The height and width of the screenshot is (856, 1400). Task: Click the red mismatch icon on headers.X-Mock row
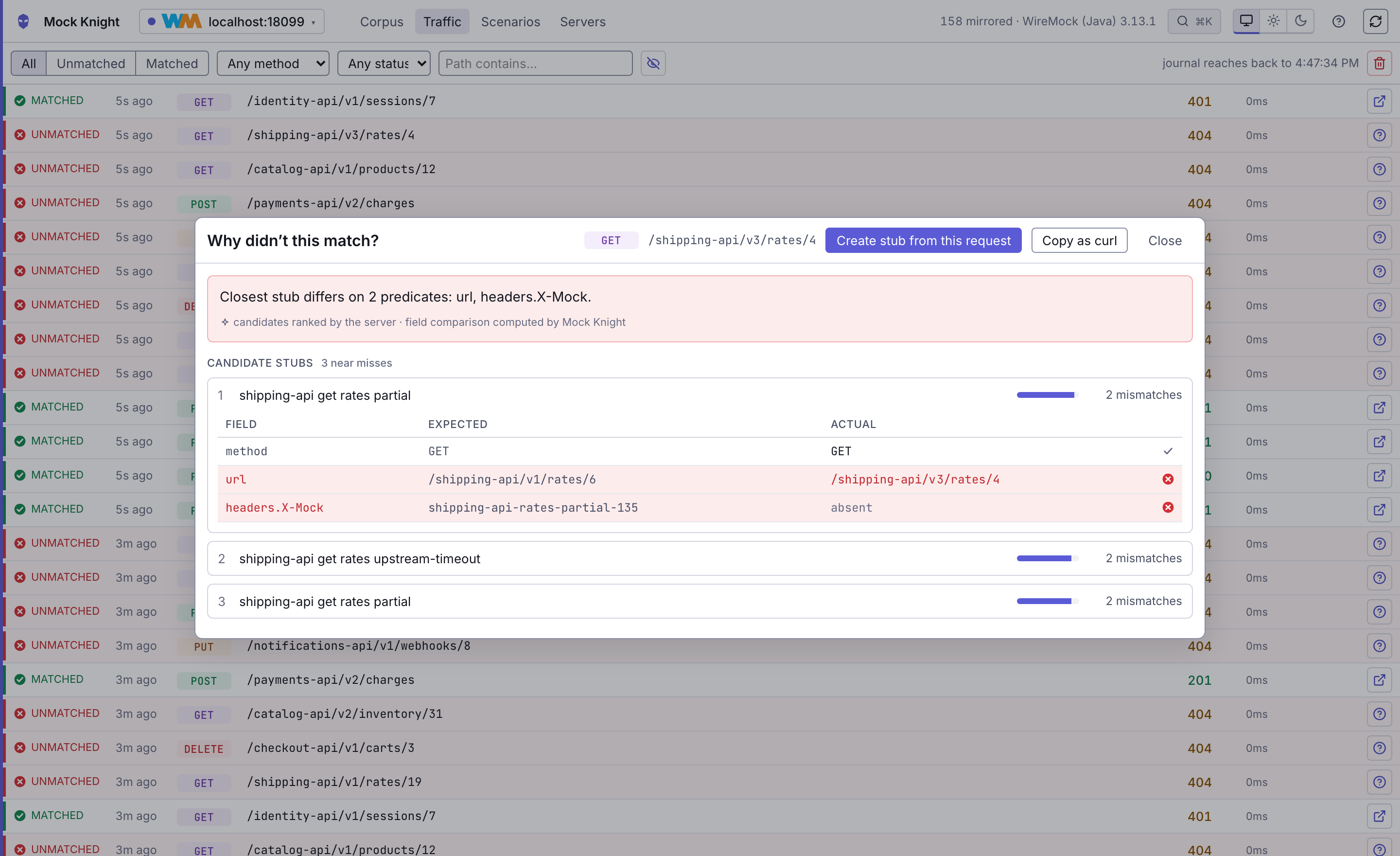[x=1168, y=508]
